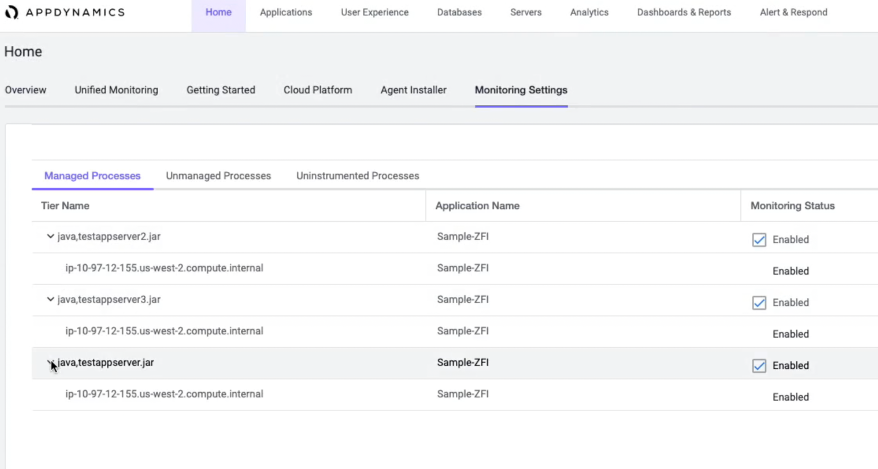Select the Managed Processes tab
878x469 pixels.
point(92,176)
